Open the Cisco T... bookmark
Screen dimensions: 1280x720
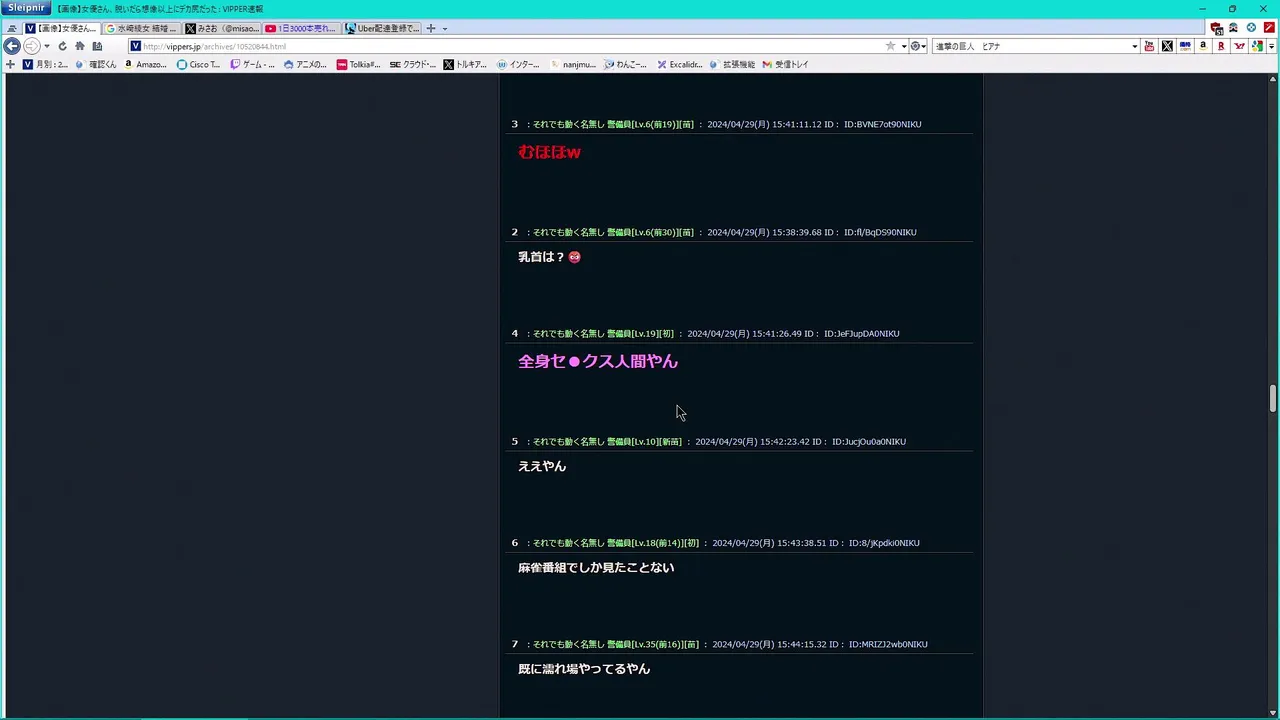coord(198,64)
